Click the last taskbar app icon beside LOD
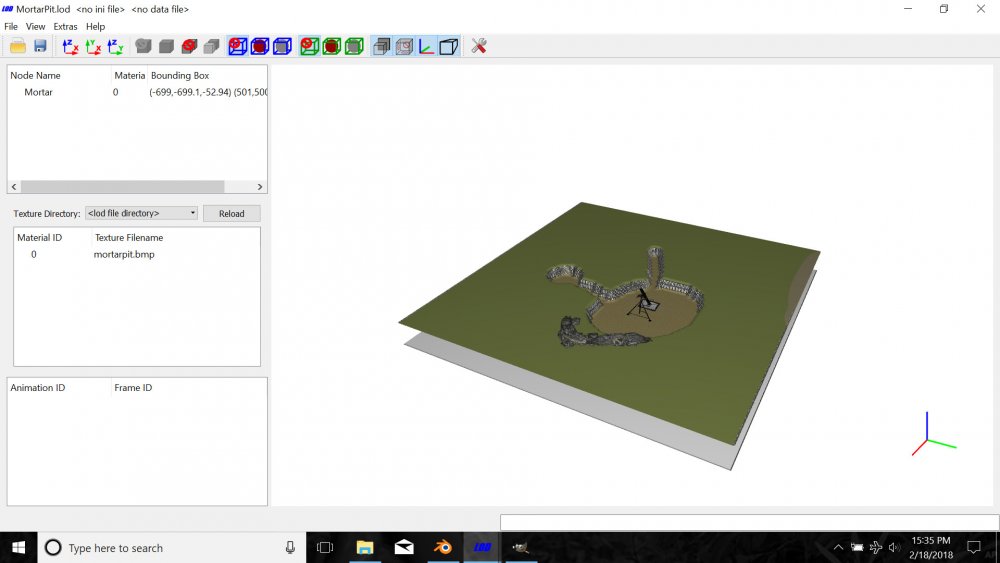The image size is (1000, 563). [x=521, y=547]
